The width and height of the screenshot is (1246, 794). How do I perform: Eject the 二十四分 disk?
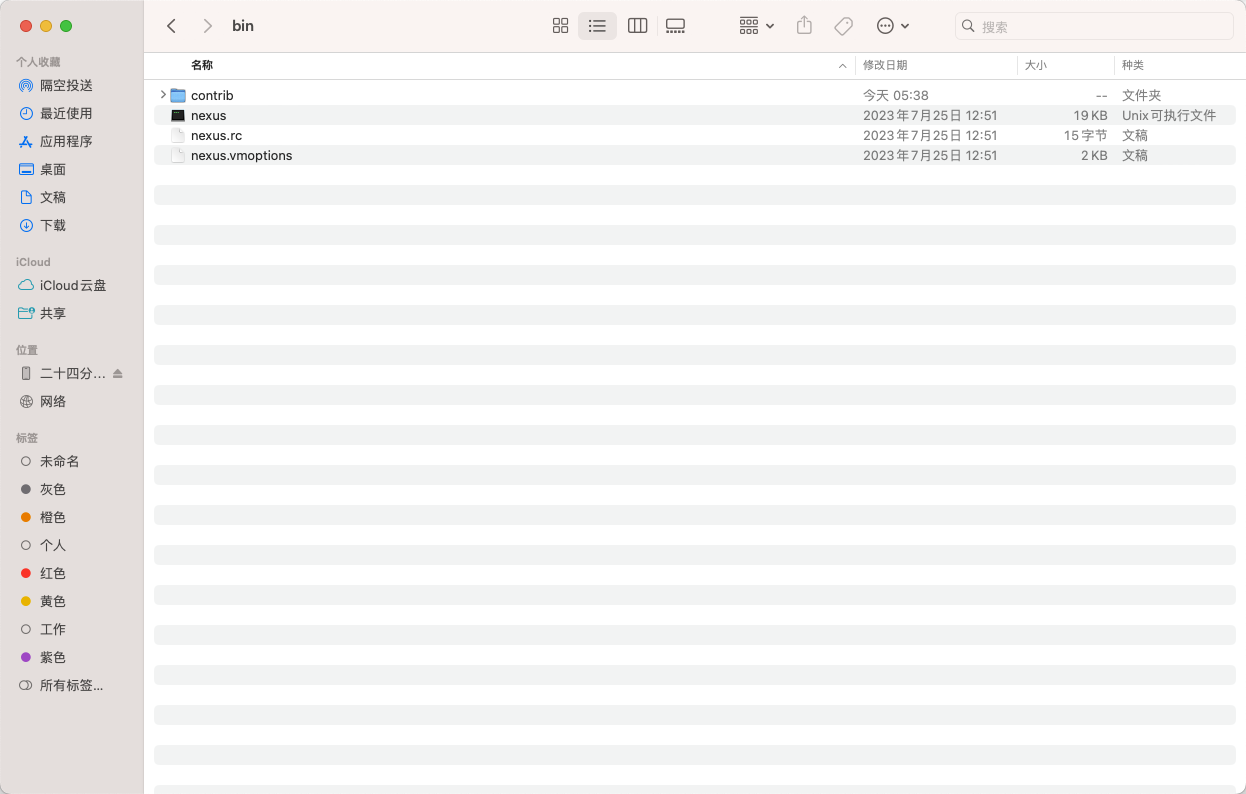pyautogui.click(x=118, y=373)
